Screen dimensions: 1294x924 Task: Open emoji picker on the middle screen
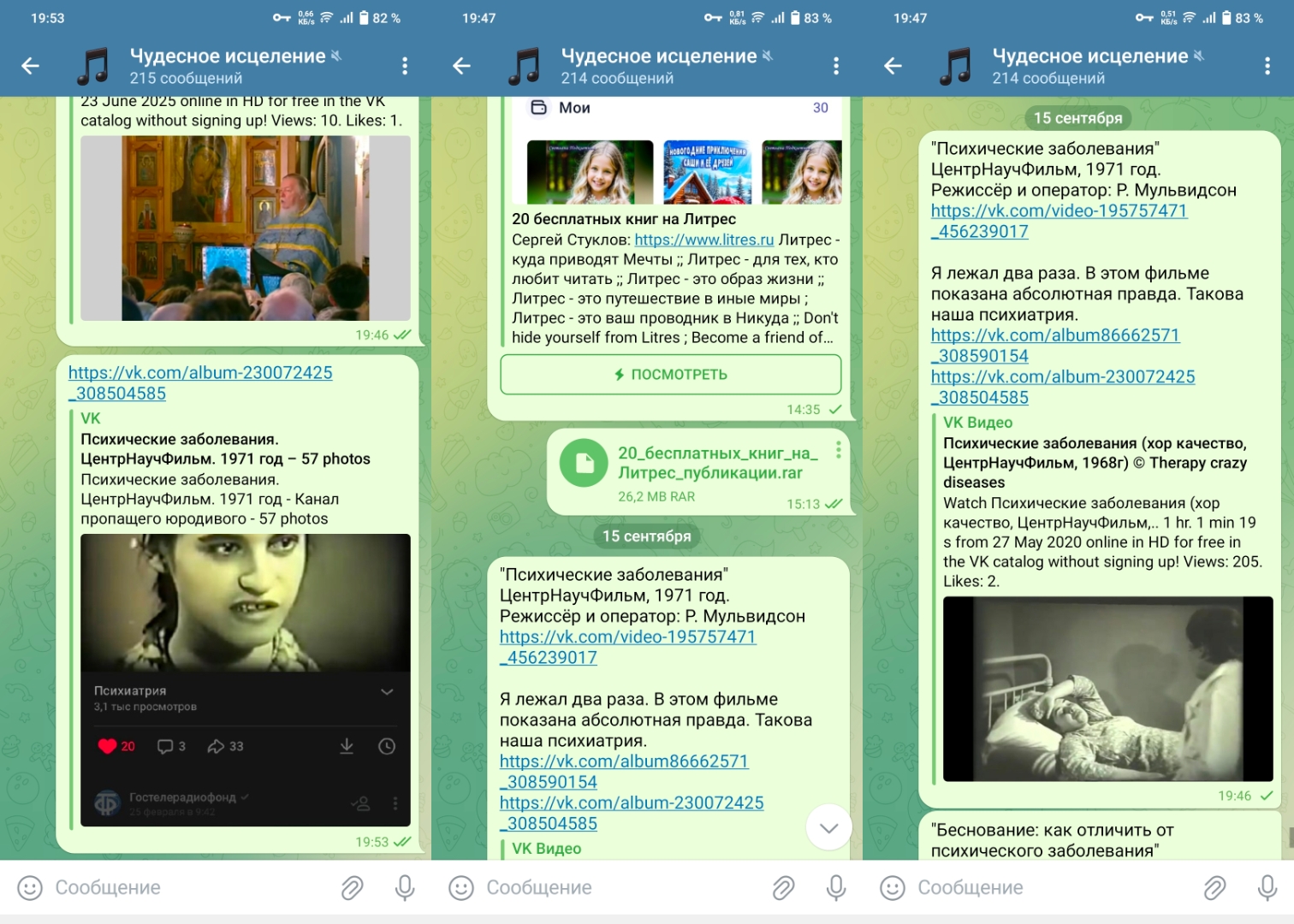click(x=461, y=888)
